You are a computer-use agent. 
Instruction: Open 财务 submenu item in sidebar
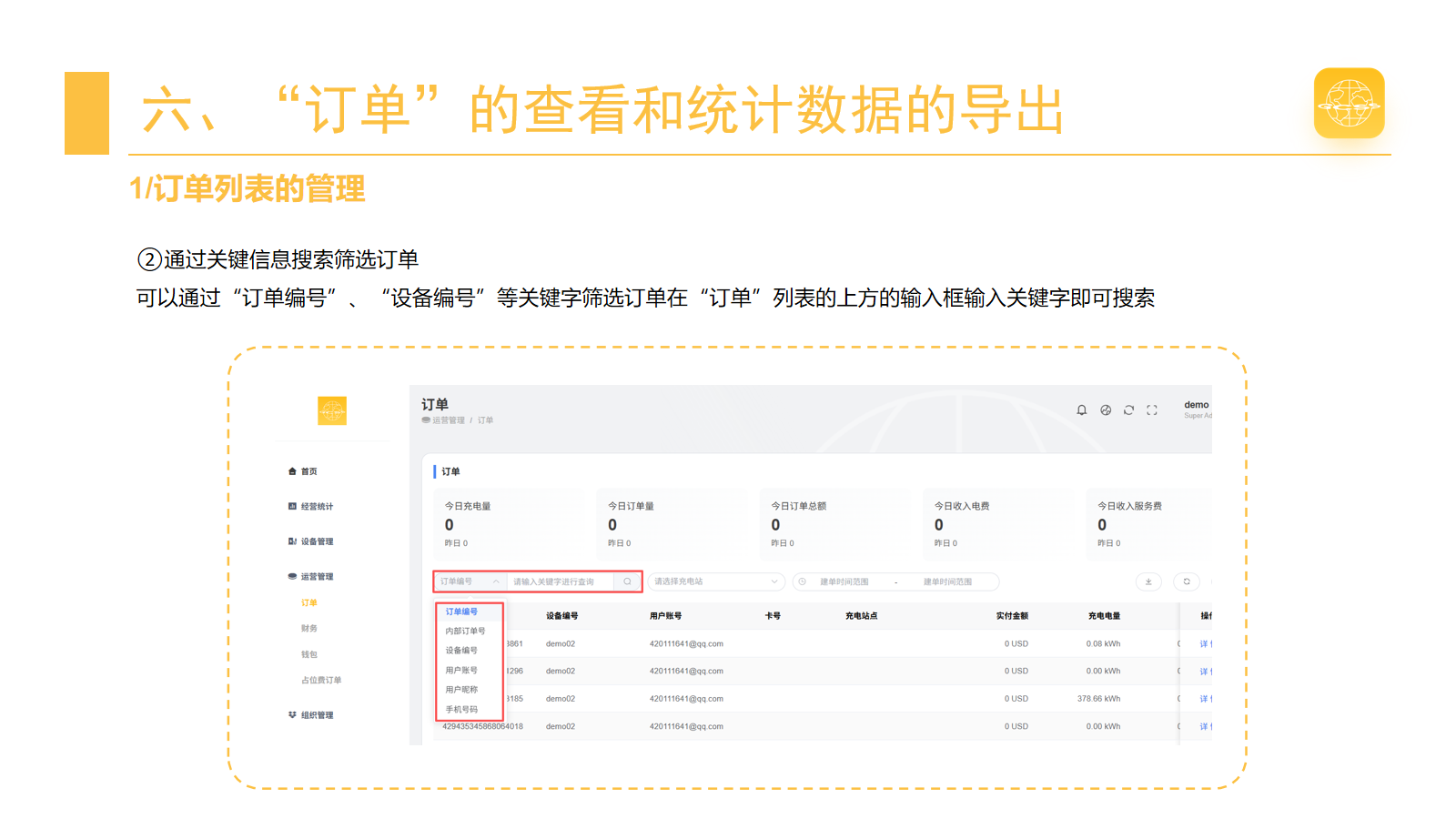pos(309,629)
